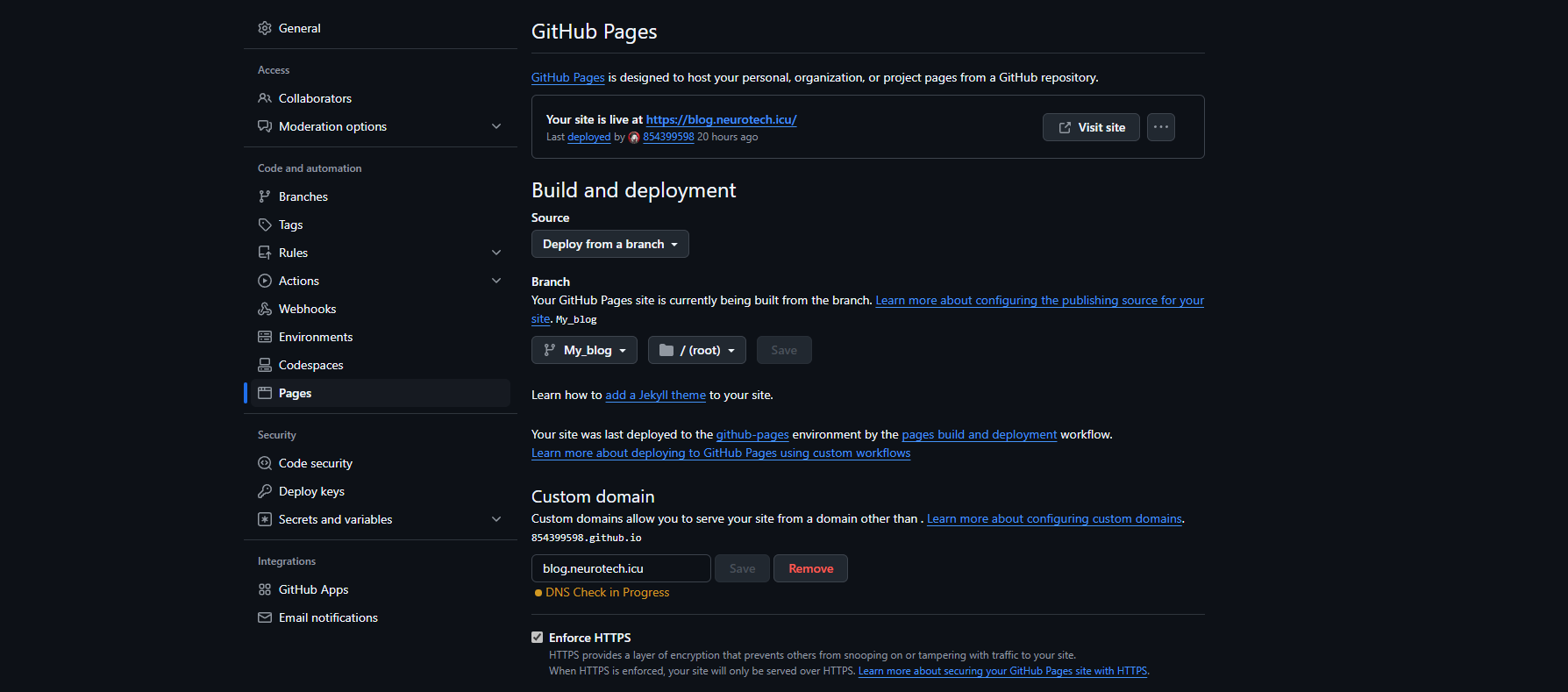Open the add a Jekyll theme link
This screenshot has height=692, width=1568.
[x=655, y=396]
